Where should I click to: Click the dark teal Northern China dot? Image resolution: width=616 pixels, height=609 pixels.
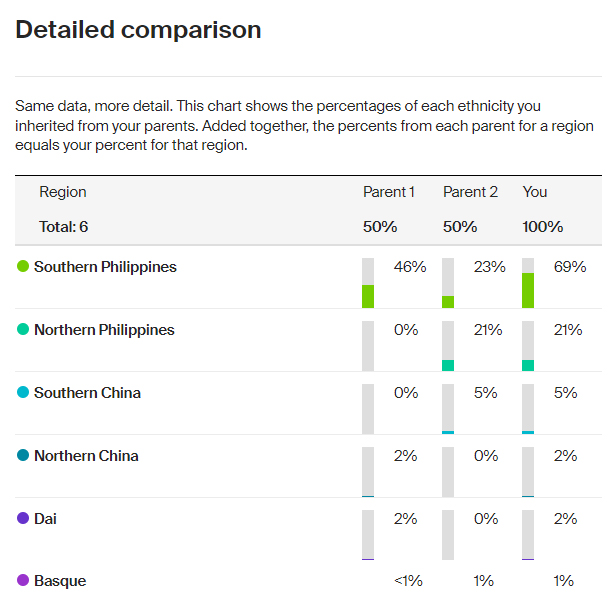[x=23, y=455]
